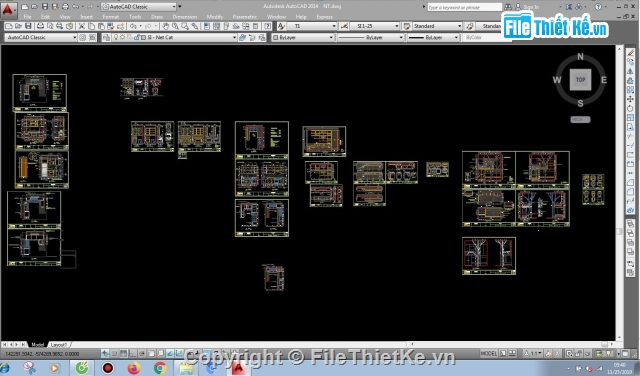640x376 pixels.
Task: Click TOP face on the ViewCube
Action: 580,80
